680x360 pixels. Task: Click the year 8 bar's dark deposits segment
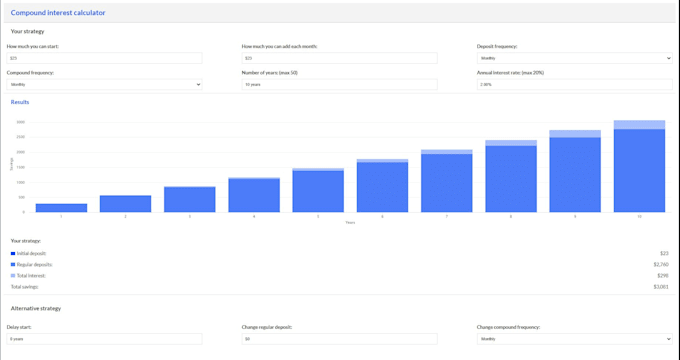click(x=511, y=179)
